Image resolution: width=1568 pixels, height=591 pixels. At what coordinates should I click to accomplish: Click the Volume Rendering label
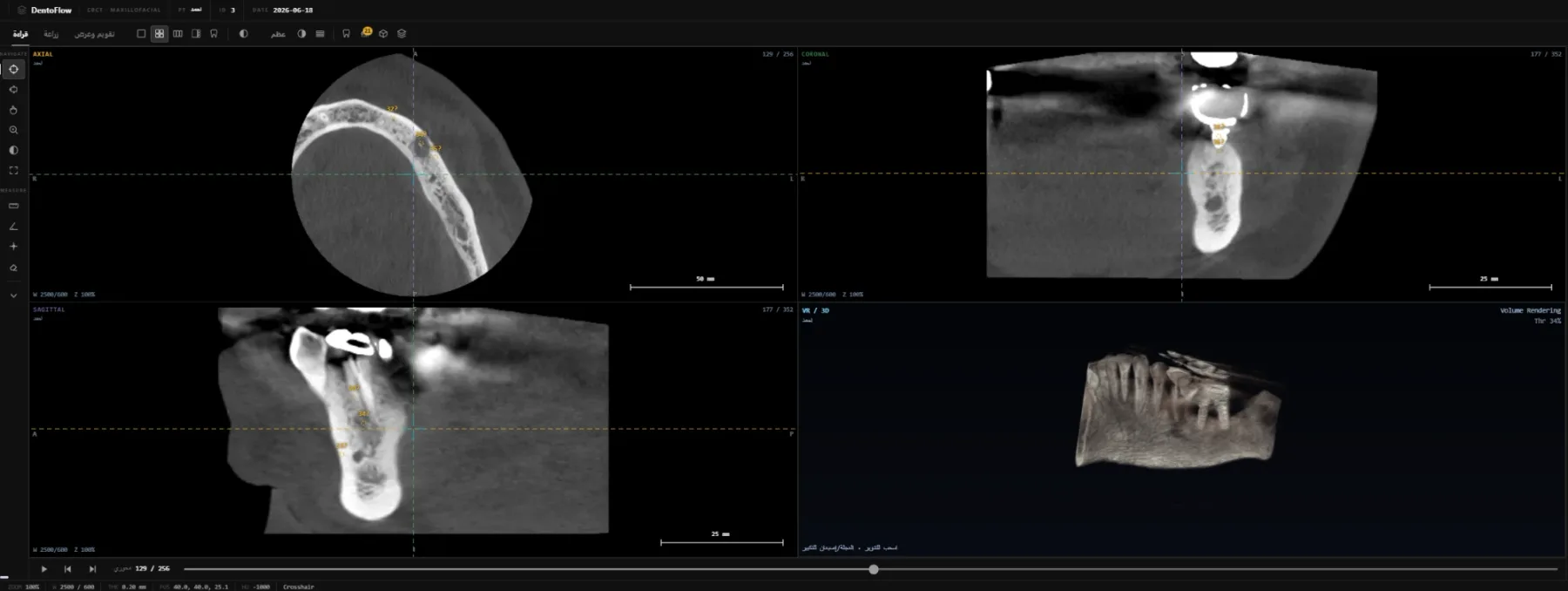click(1530, 310)
